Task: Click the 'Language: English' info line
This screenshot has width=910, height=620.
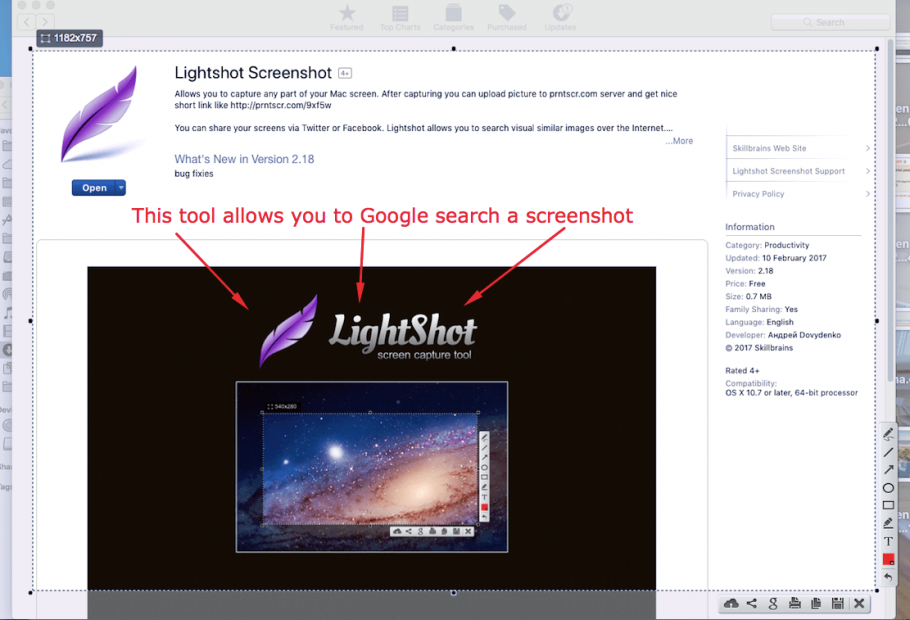Action: pos(759,322)
